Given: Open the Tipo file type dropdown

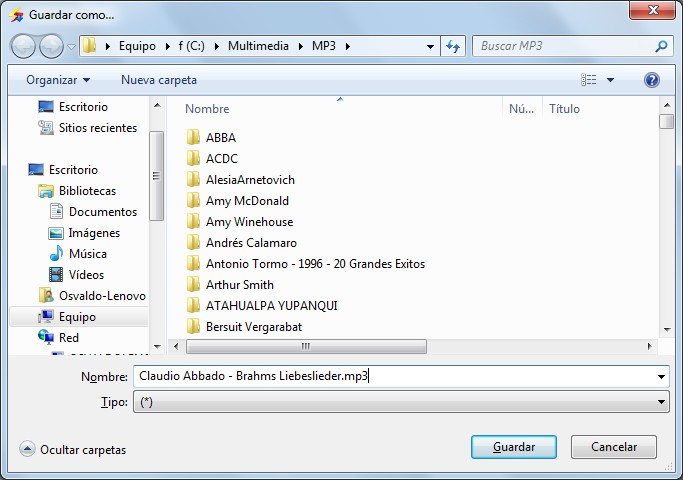Looking at the screenshot, I should (x=401, y=402).
